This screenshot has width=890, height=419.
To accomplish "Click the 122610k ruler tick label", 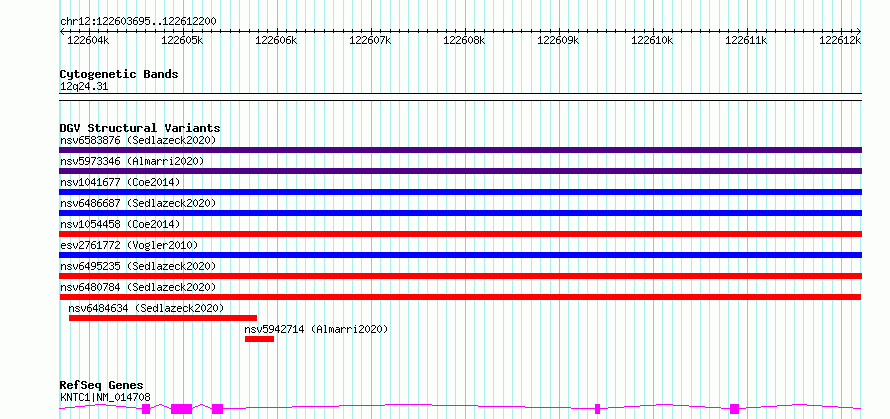I will point(652,40).
